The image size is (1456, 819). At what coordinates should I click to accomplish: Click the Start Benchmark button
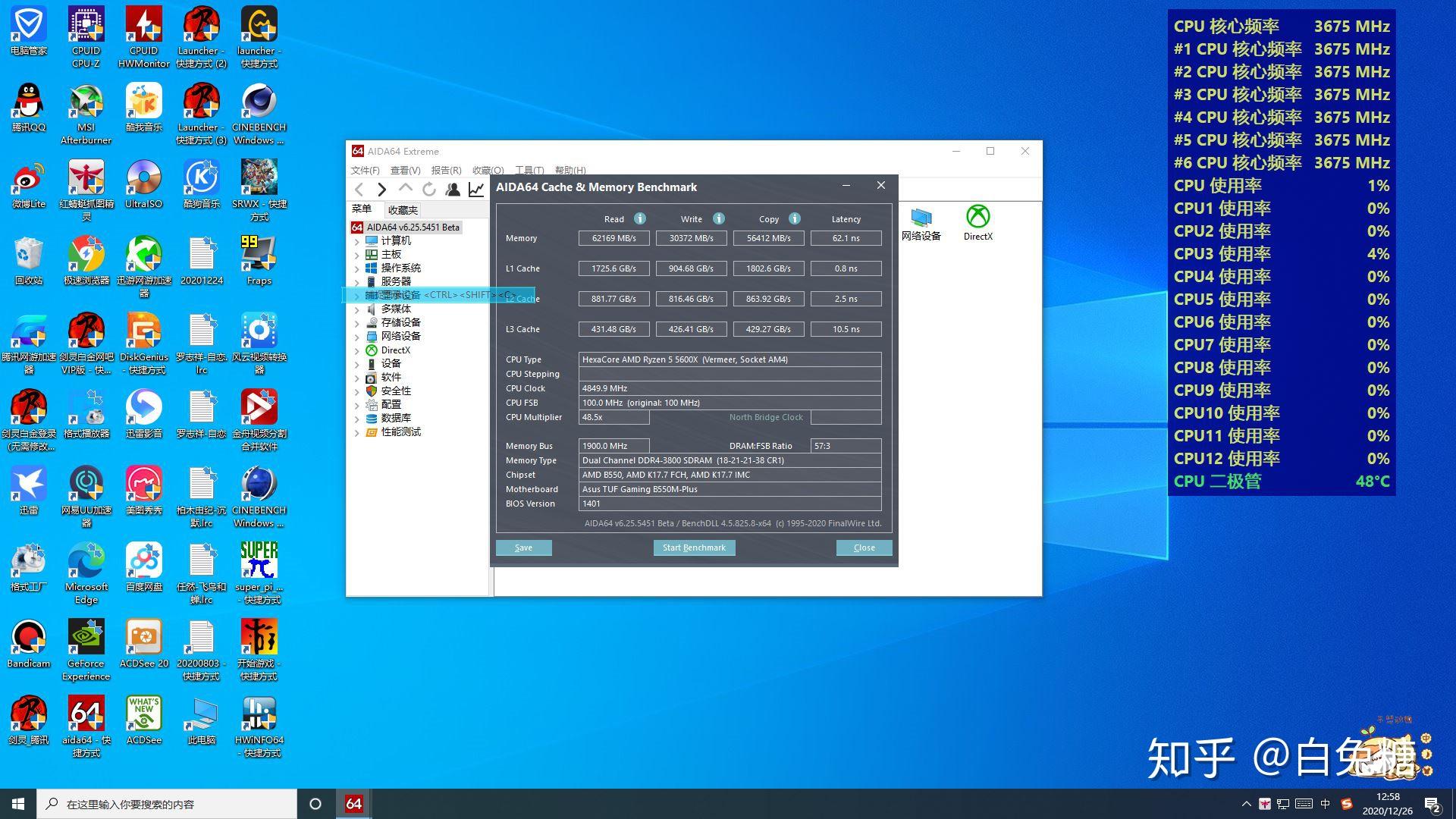coord(694,548)
